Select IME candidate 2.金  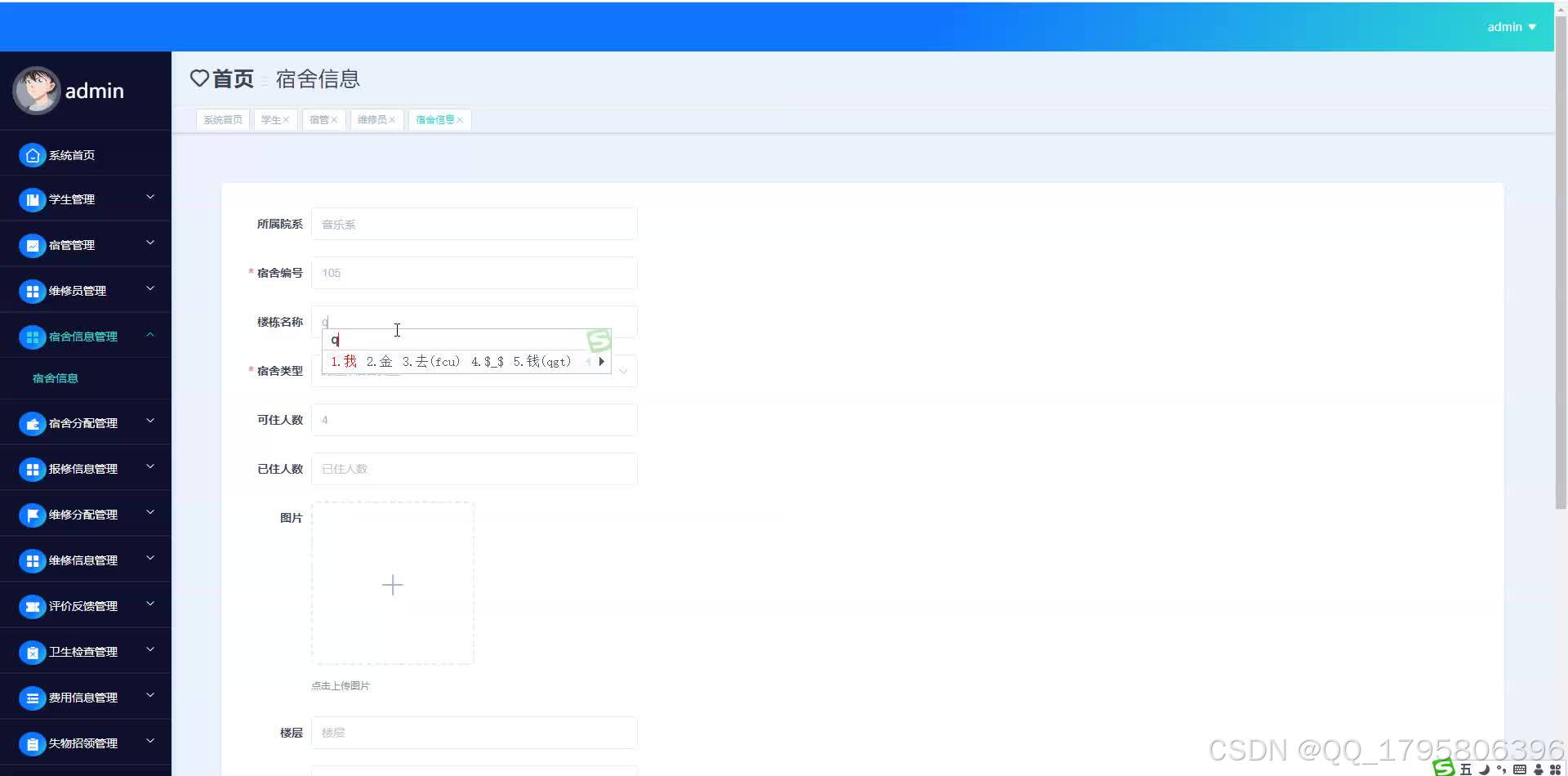click(x=379, y=361)
